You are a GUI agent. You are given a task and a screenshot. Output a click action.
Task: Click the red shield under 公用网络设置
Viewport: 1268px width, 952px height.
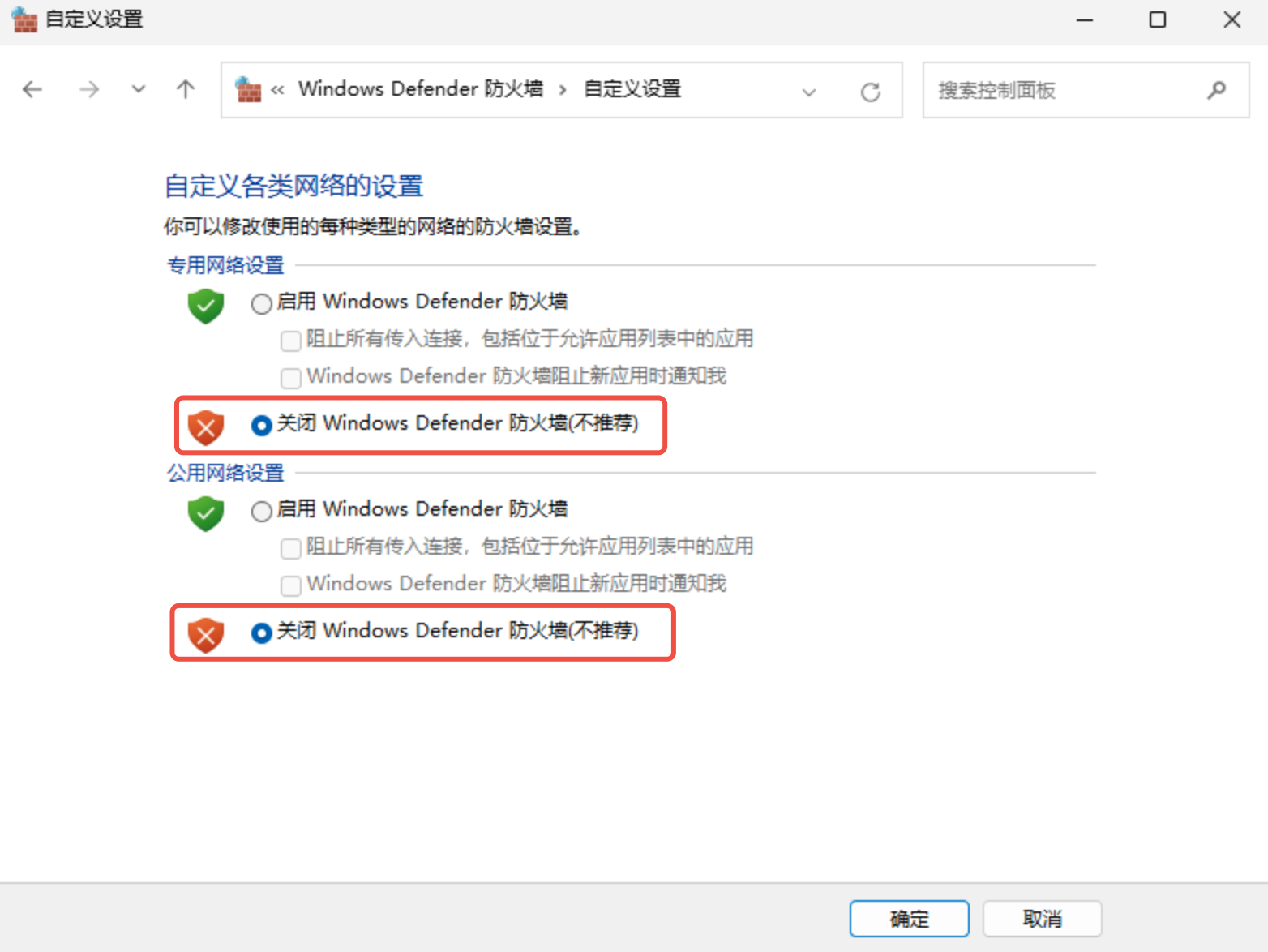(206, 635)
